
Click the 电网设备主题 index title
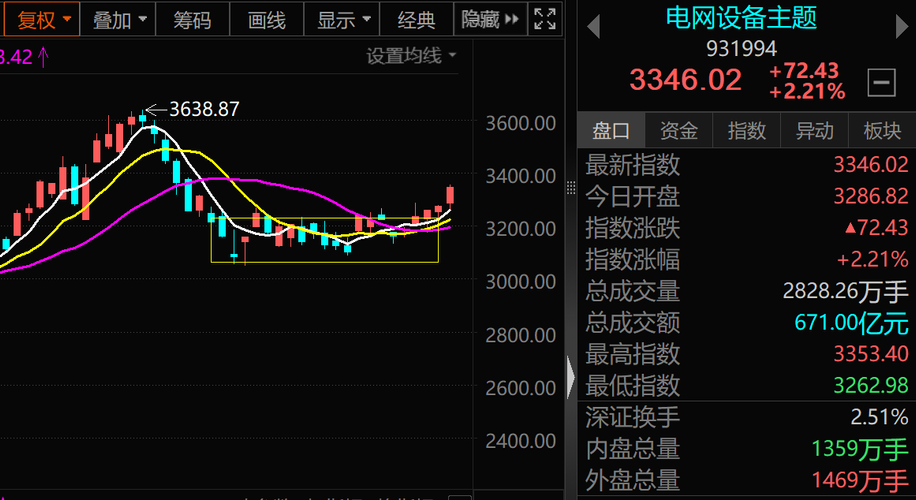[x=741, y=18]
